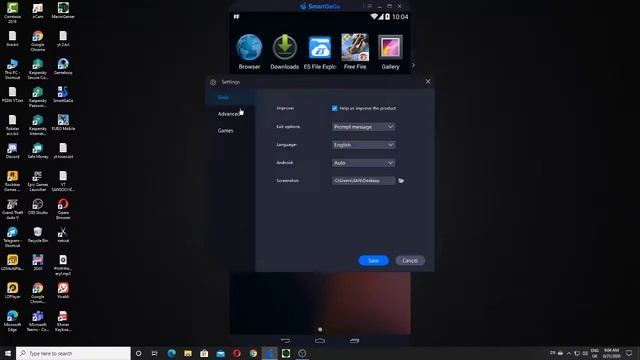Open Opera browser from the taskbar
640x360 pixels.
tap(237, 353)
